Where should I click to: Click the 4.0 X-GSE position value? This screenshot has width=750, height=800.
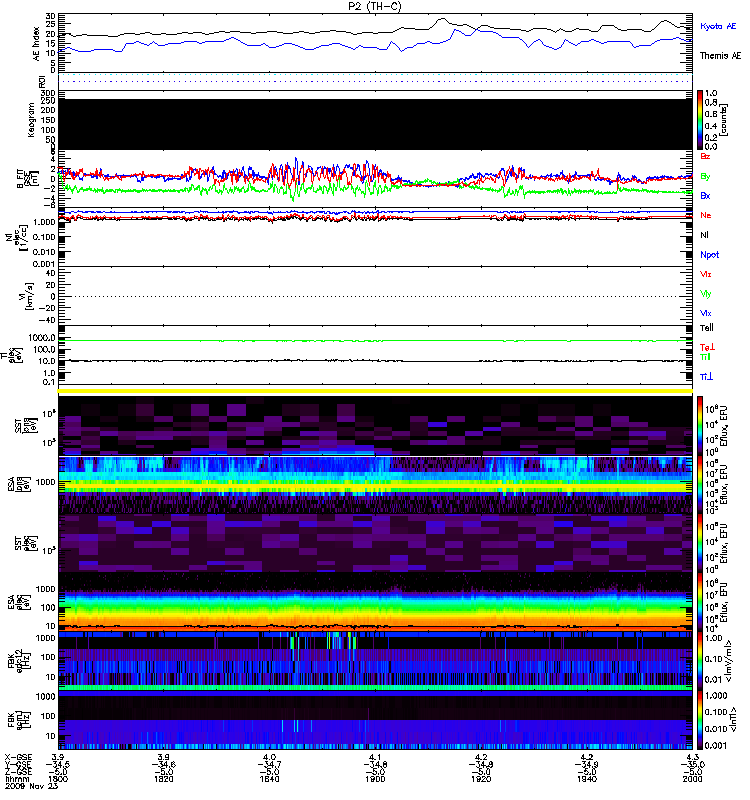(x=269, y=758)
